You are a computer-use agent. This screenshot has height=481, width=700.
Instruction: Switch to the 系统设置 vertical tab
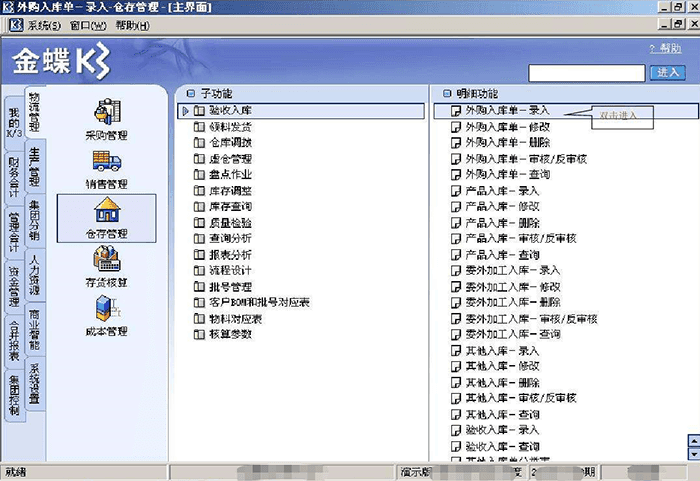pos(35,384)
